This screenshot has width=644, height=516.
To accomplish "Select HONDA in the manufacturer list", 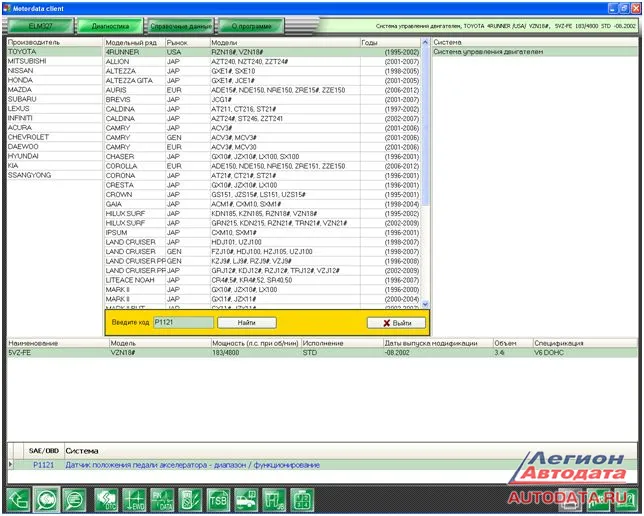I will (x=54, y=80).
